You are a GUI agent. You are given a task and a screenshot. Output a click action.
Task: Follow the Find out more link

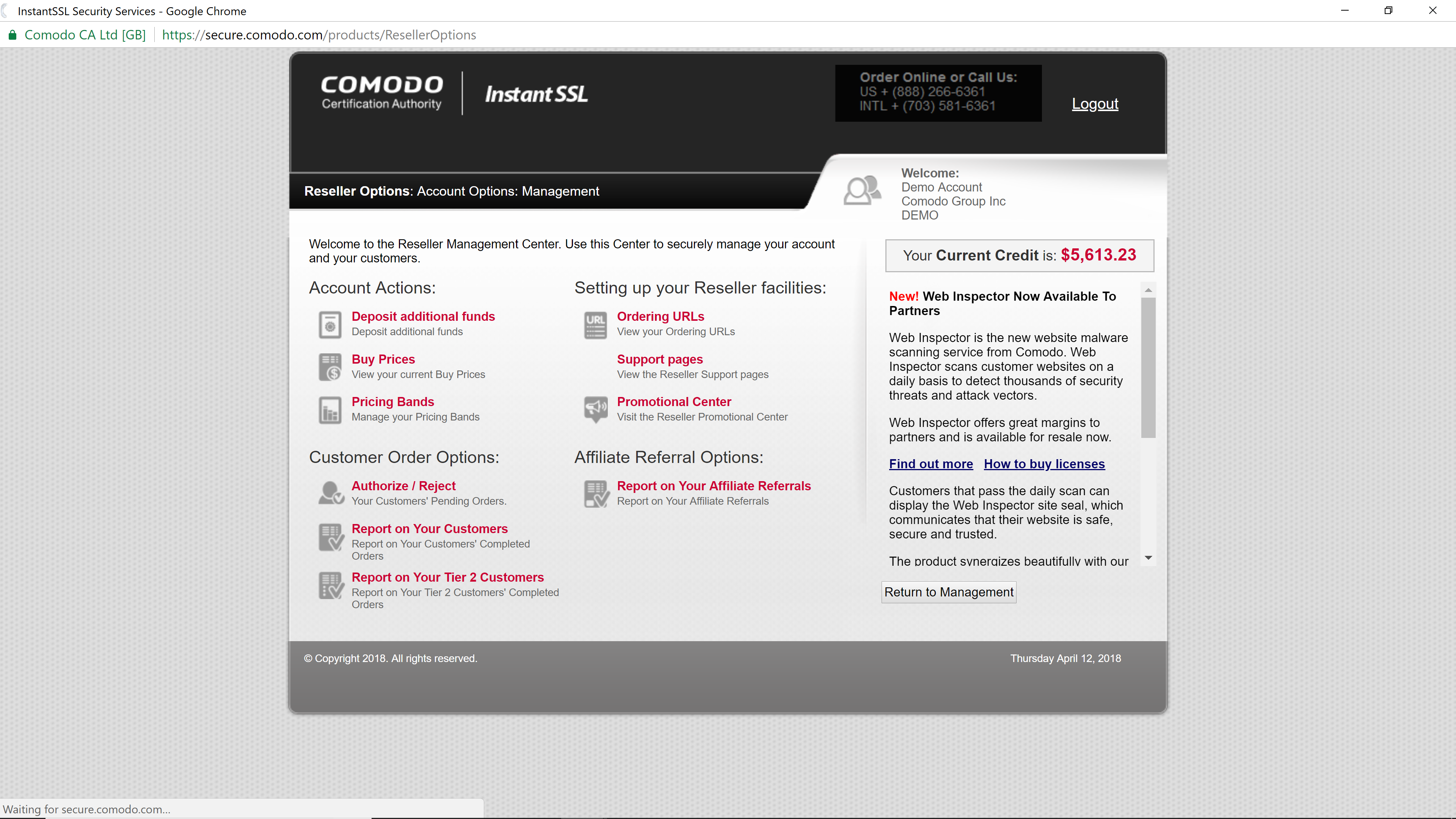pyautogui.click(x=931, y=464)
